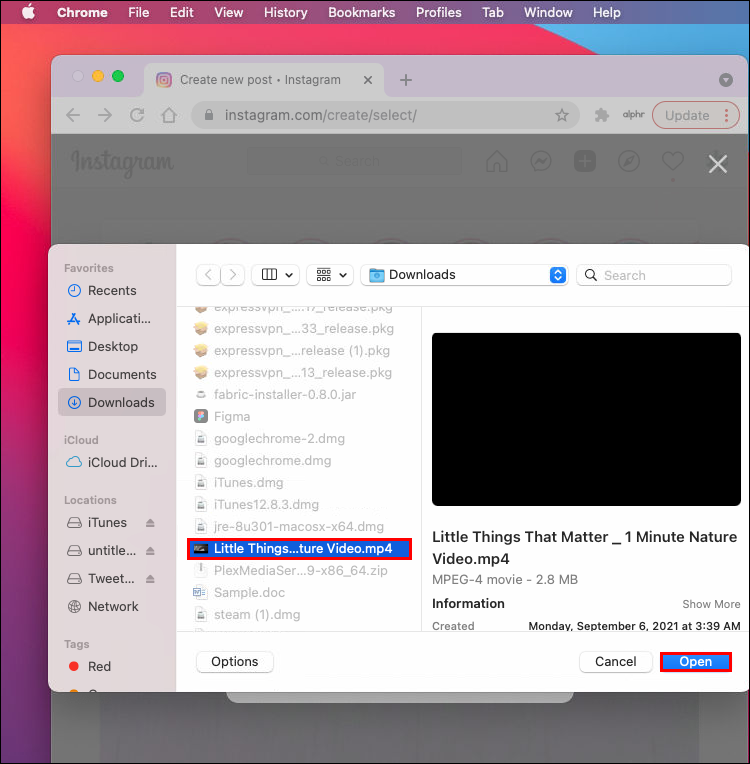Go forward in the file dialog

point(232,275)
